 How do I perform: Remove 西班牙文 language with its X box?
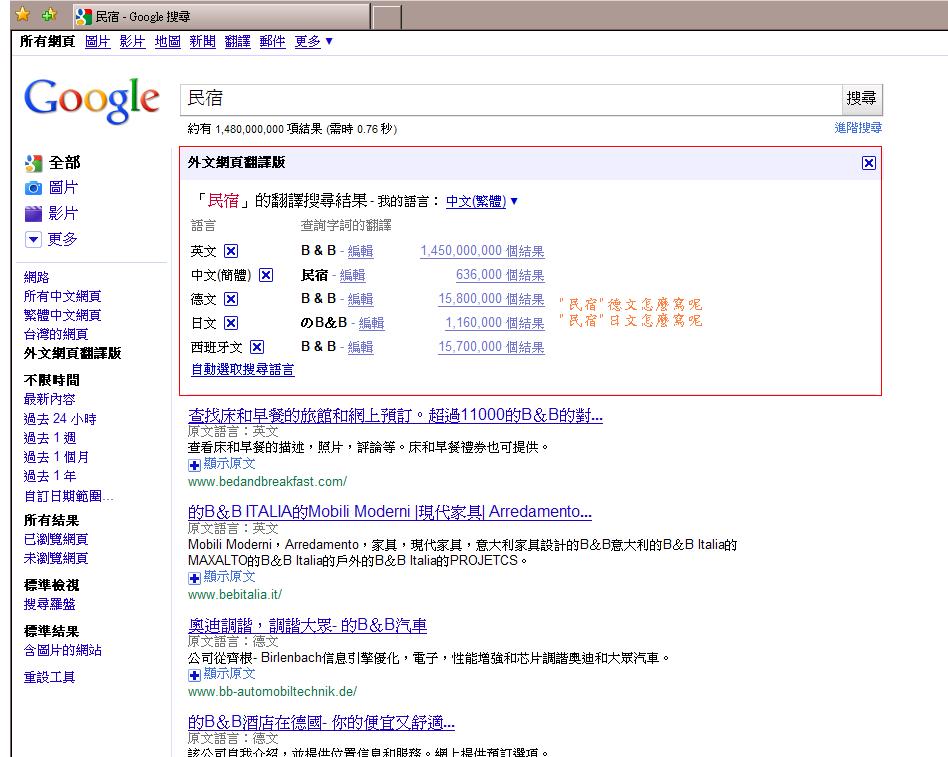(x=257, y=347)
